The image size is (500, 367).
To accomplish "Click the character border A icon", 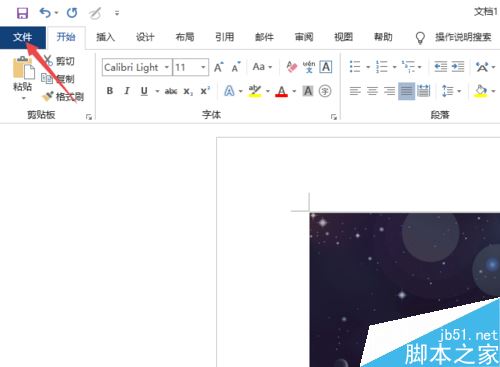I will (x=326, y=67).
